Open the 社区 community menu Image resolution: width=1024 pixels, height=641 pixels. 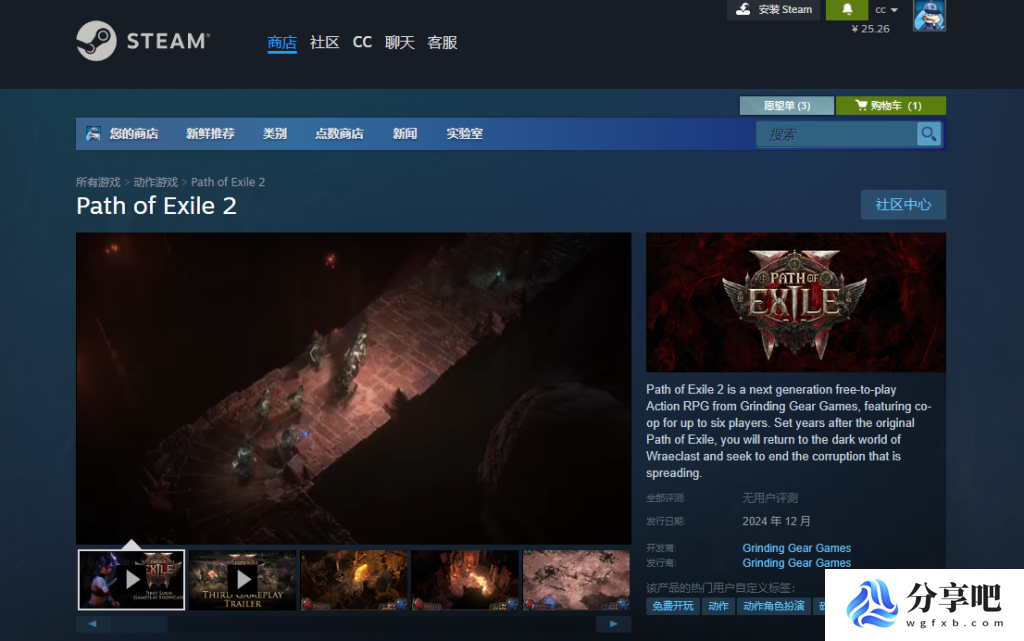[325, 42]
